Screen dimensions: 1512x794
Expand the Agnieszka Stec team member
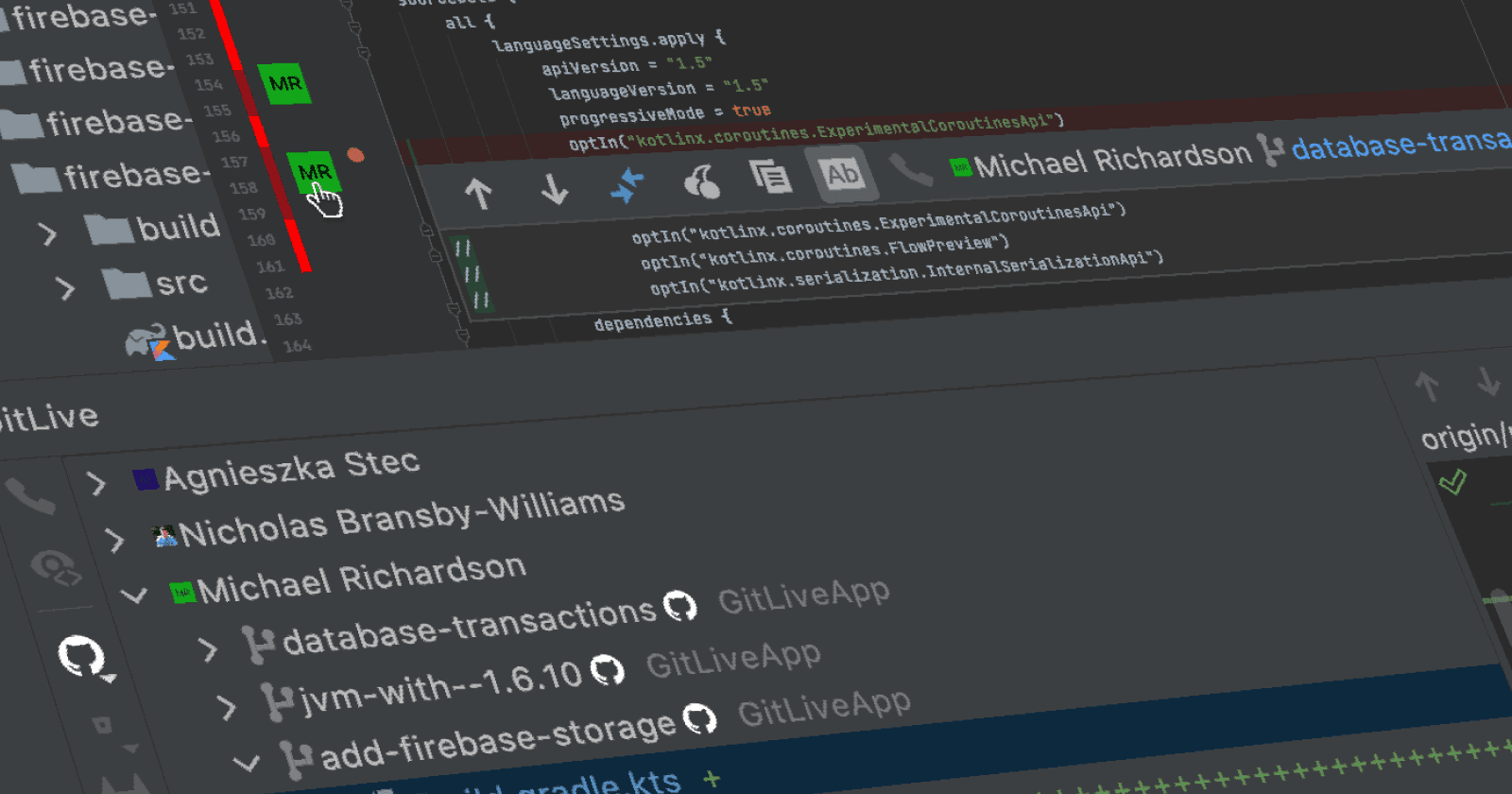tap(95, 484)
